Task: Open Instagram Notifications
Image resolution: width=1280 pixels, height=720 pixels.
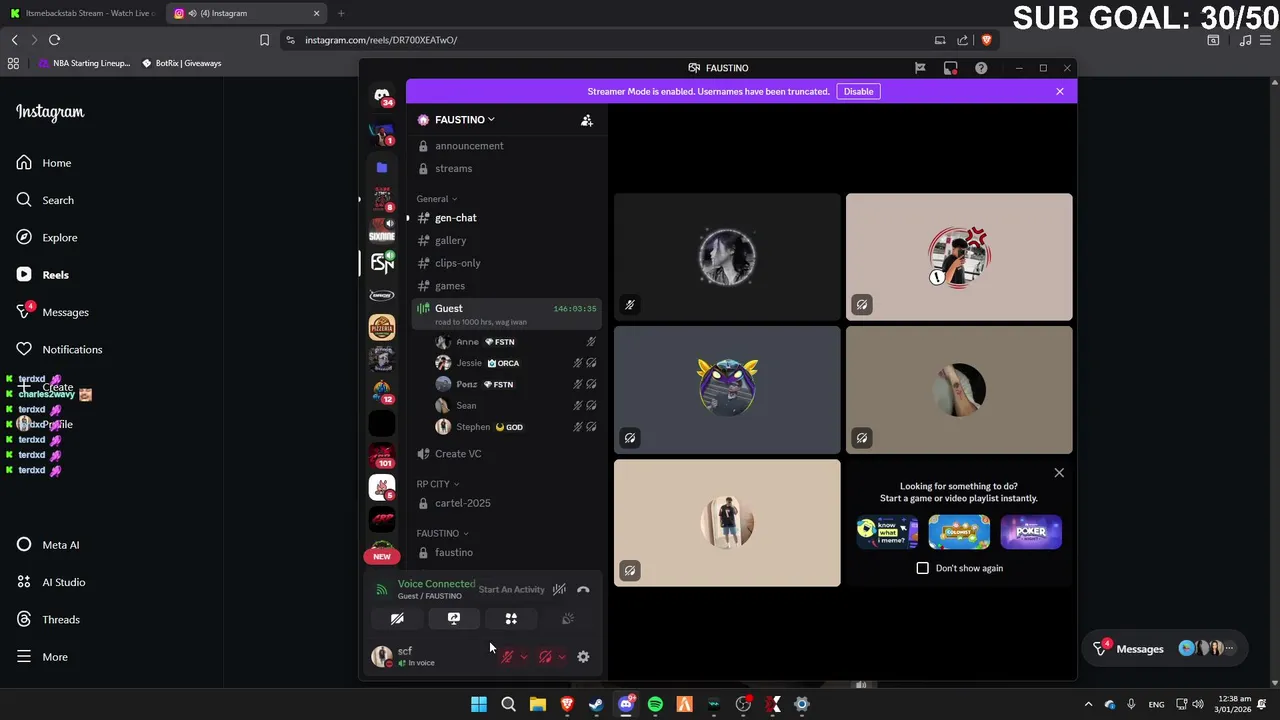Action: tap(59, 350)
